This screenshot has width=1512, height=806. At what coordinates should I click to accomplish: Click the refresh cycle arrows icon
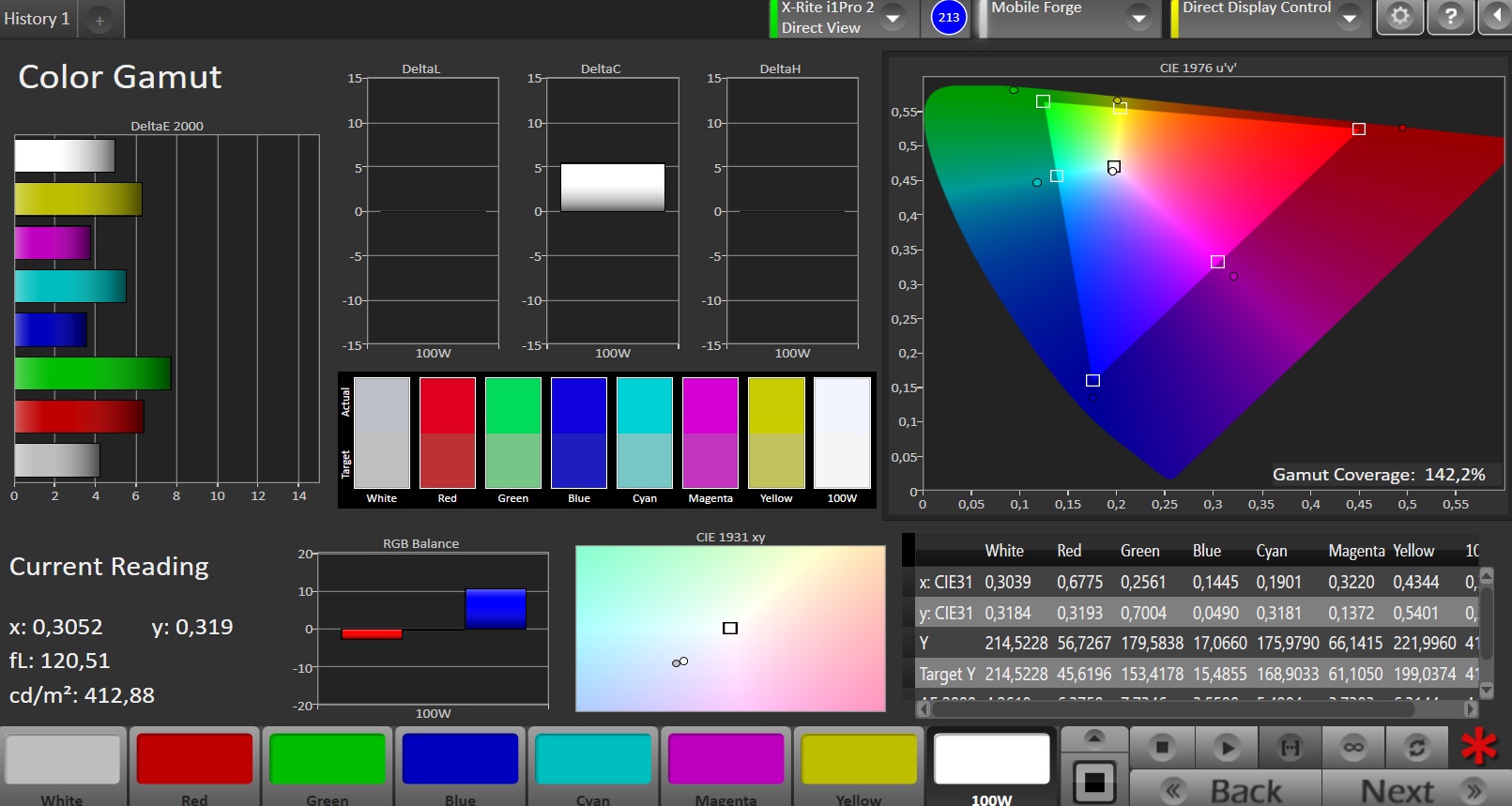click(x=1417, y=748)
